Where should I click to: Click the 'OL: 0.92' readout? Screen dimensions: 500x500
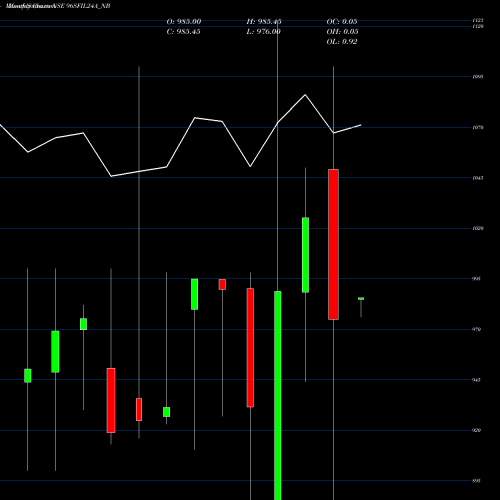click(342, 42)
